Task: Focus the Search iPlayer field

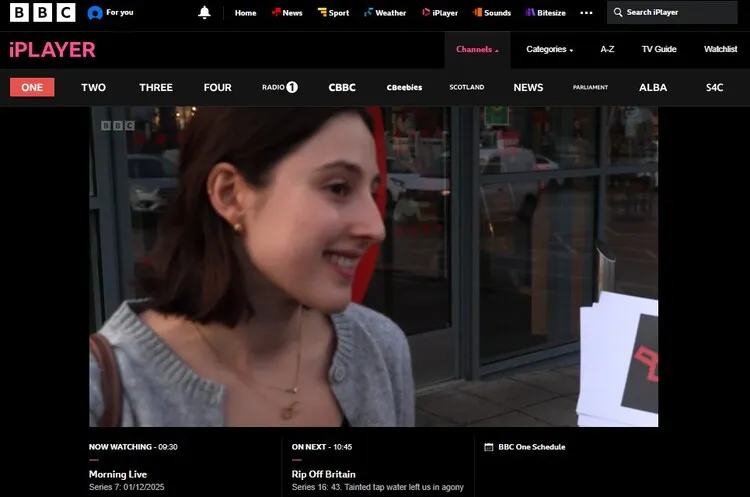Action: click(x=672, y=12)
